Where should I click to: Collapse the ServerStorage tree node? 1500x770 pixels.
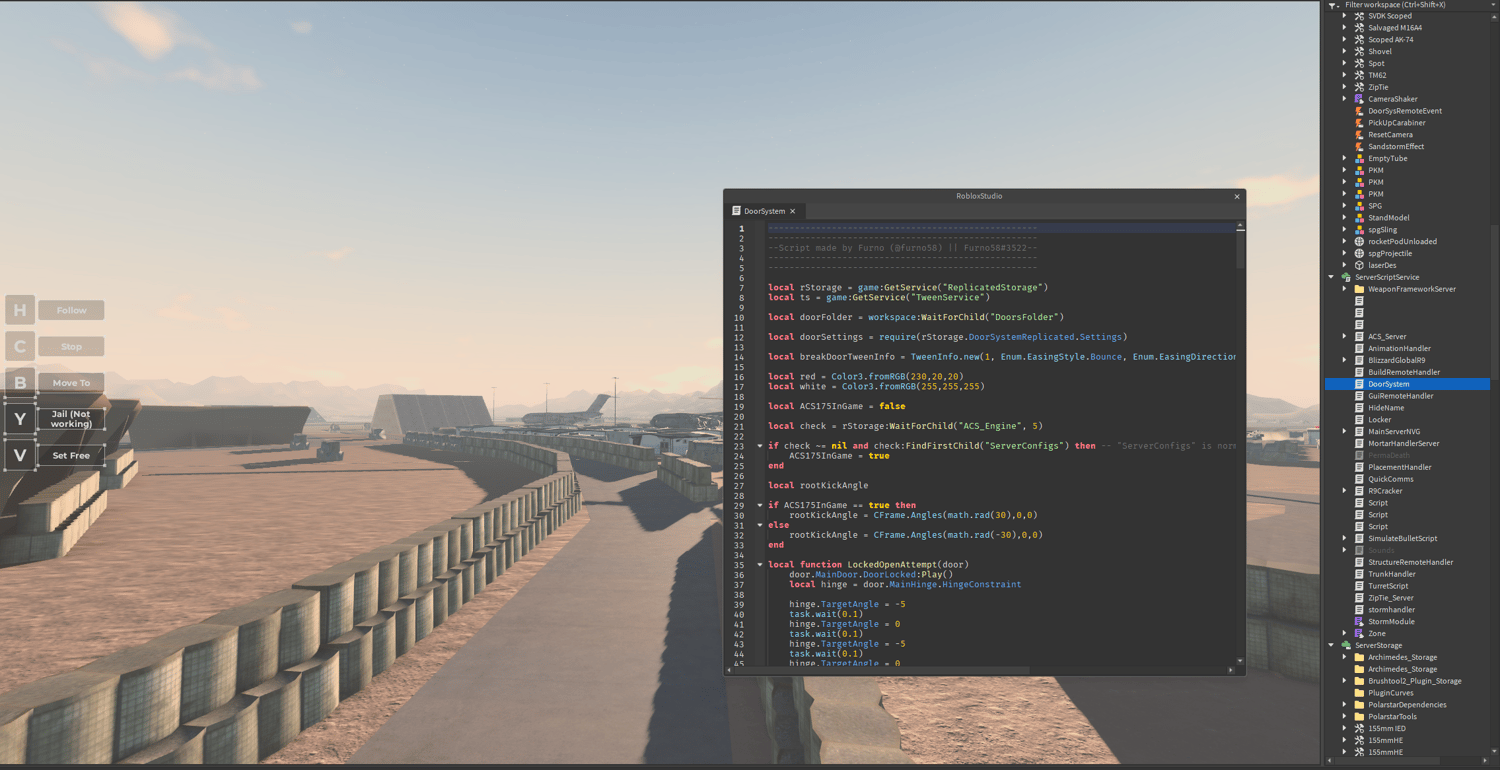[x=1332, y=645]
